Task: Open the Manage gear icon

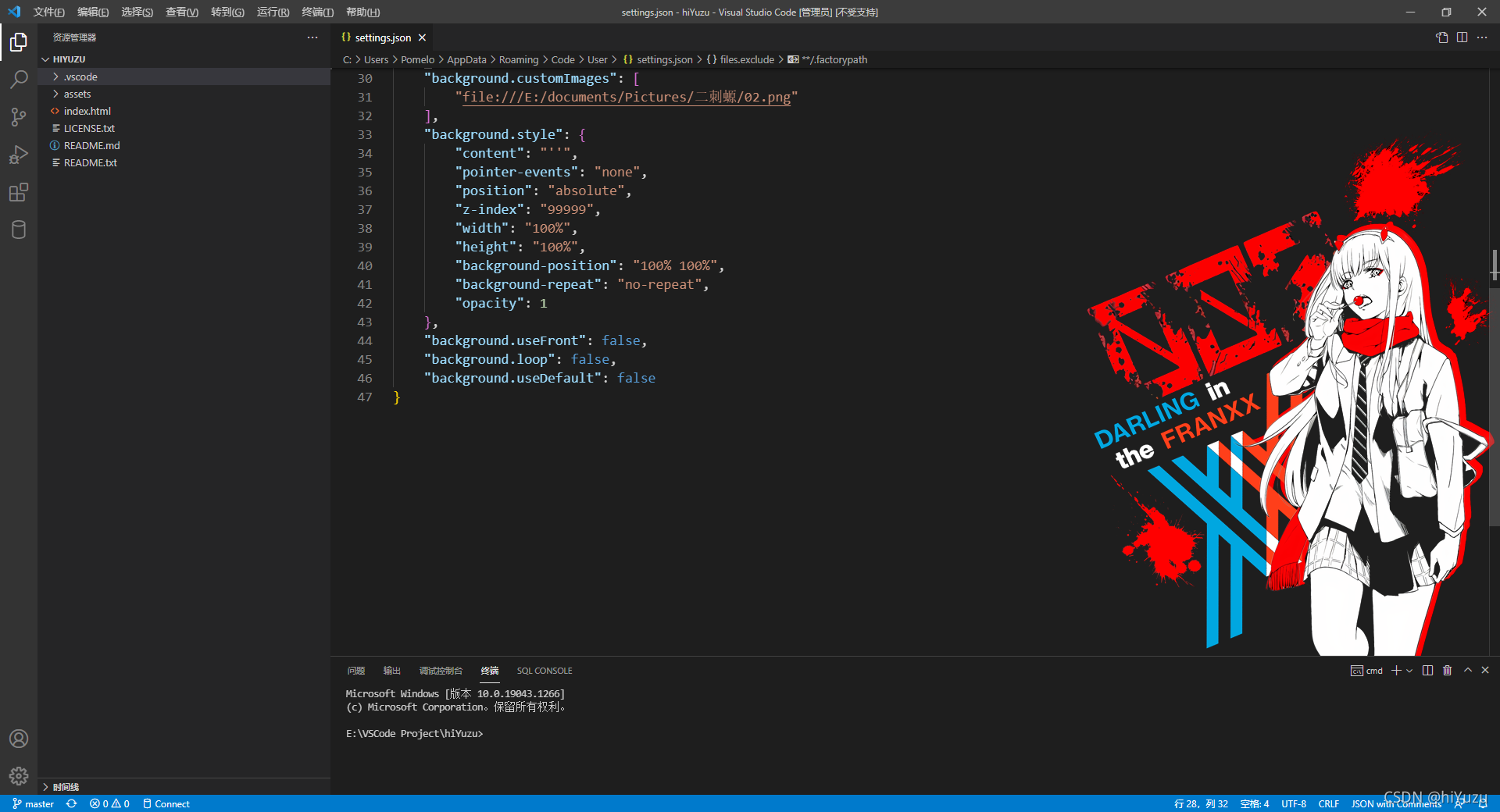Action: click(x=19, y=776)
